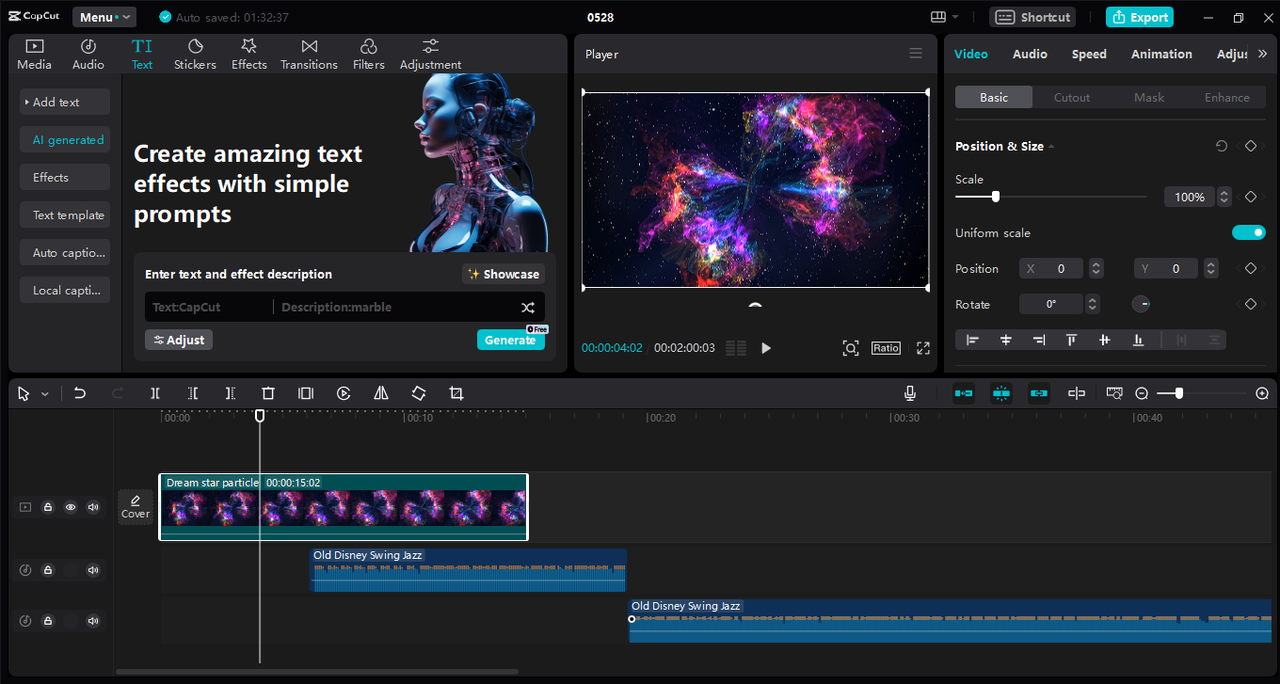Add a Scale keyframe diamond

pos(1250,197)
